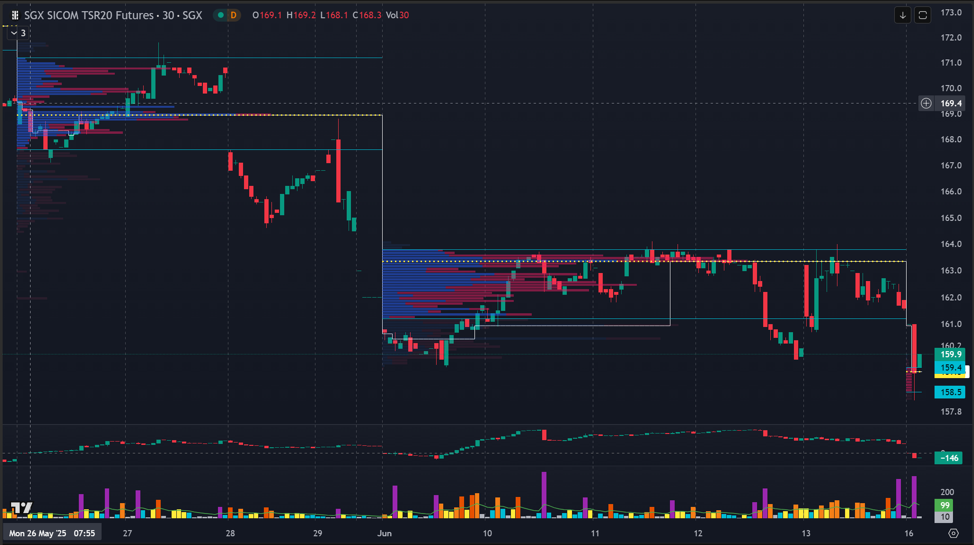Click the green 99 volume value label
974x545 pixels.
click(x=944, y=505)
